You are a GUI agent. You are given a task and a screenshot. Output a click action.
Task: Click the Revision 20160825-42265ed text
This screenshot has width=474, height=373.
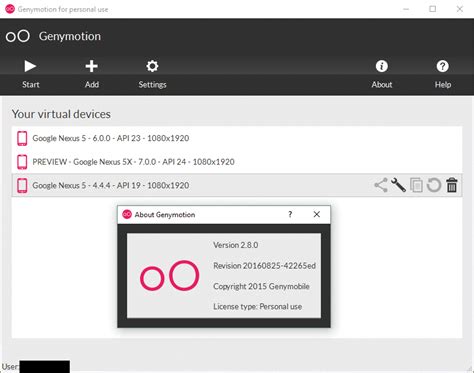point(264,266)
